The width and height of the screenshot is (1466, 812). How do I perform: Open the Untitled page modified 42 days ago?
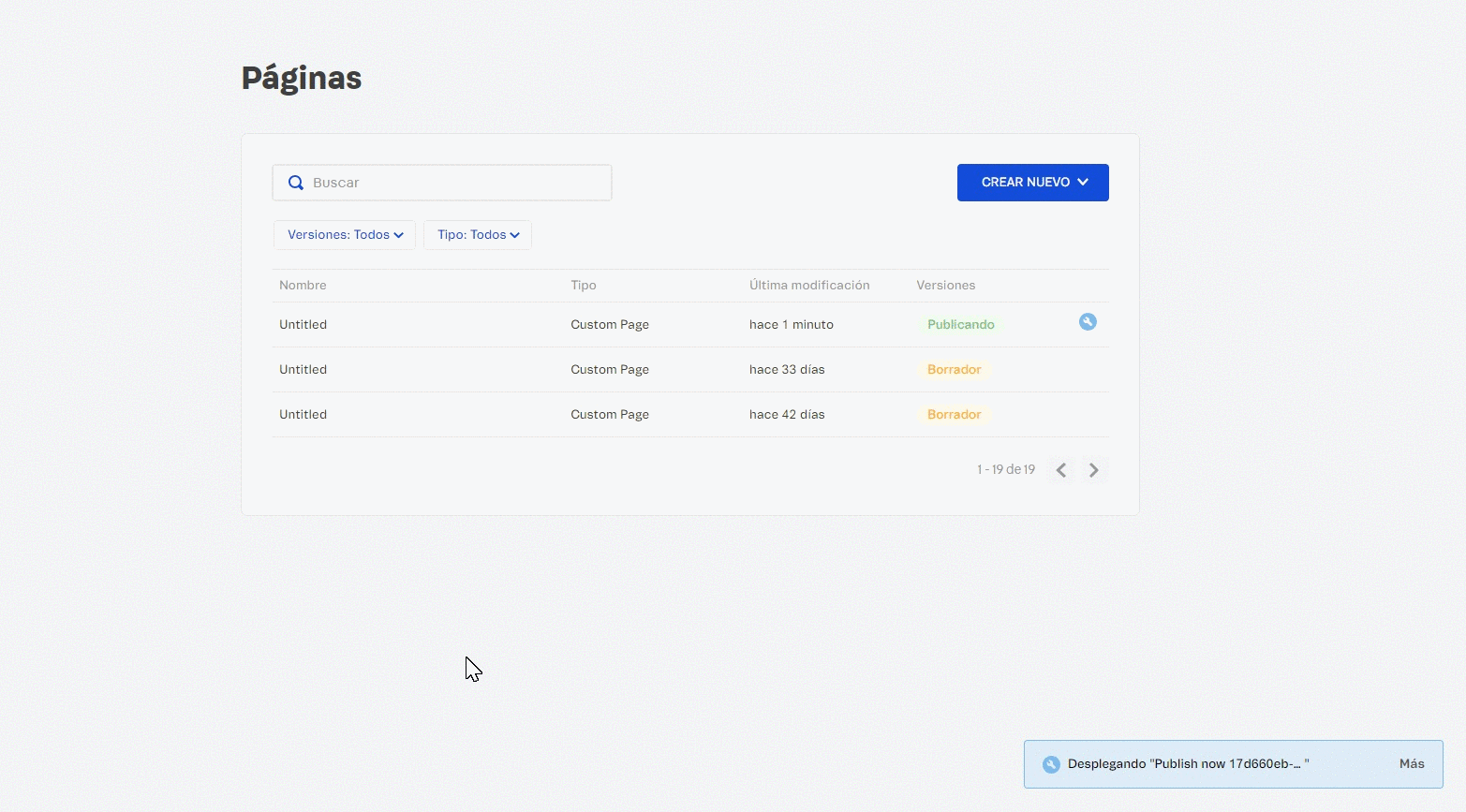pyautogui.click(x=304, y=415)
